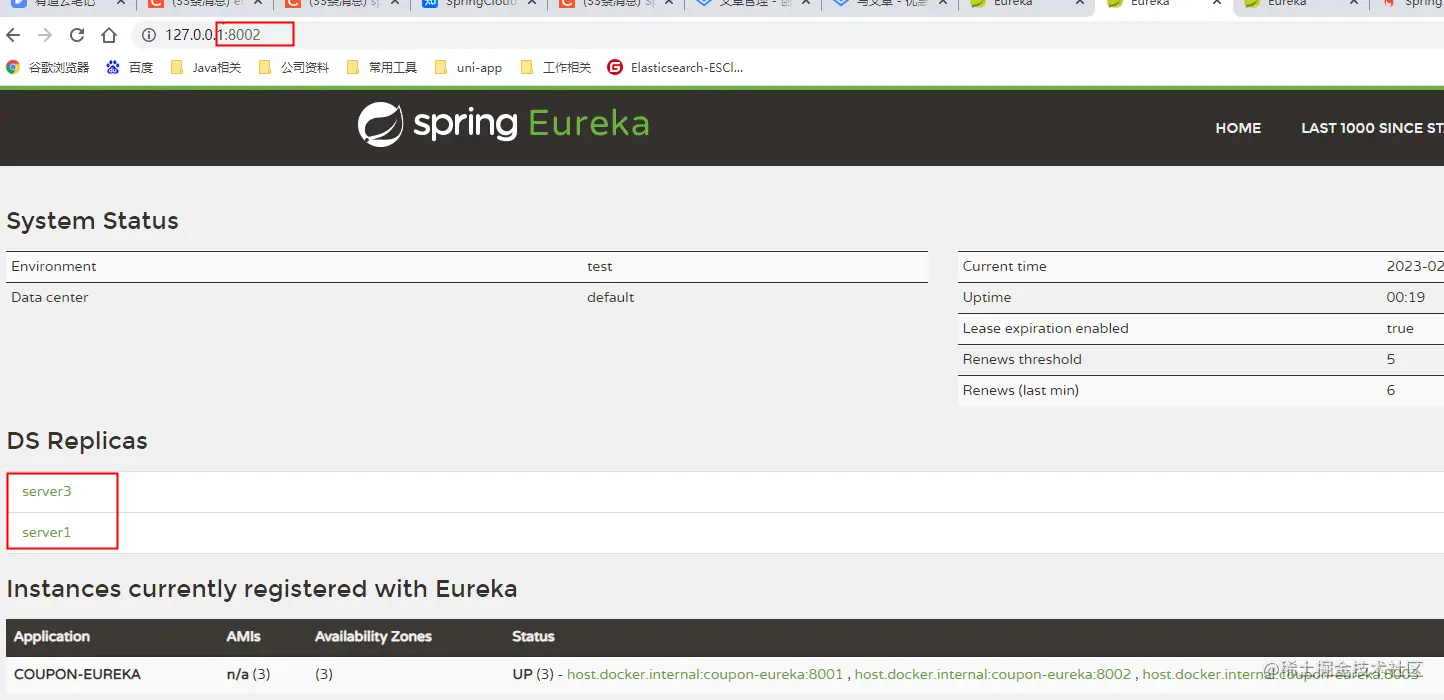Open the server1 replica link

(47, 532)
